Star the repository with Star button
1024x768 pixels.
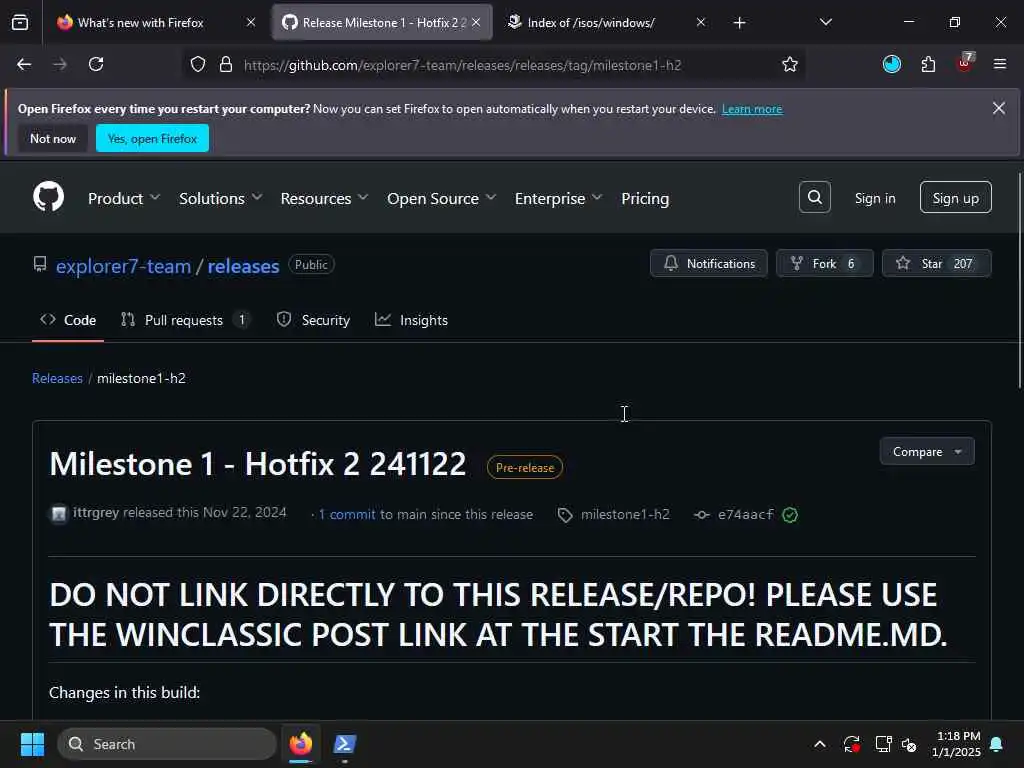936,263
